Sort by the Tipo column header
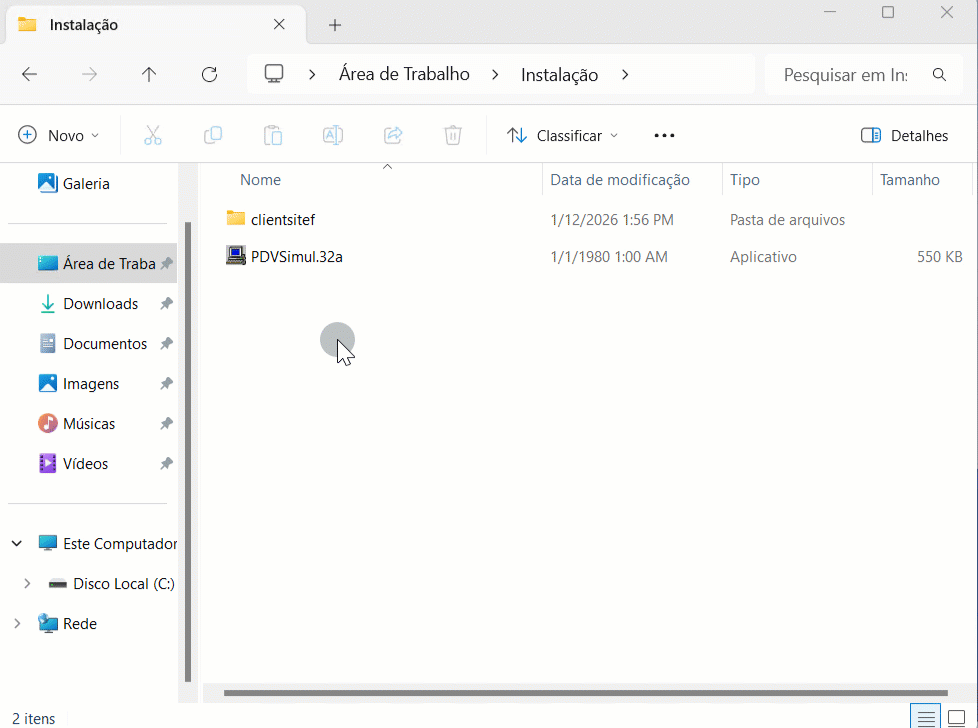This screenshot has width=978, height=728. click(x=745, y=180)
